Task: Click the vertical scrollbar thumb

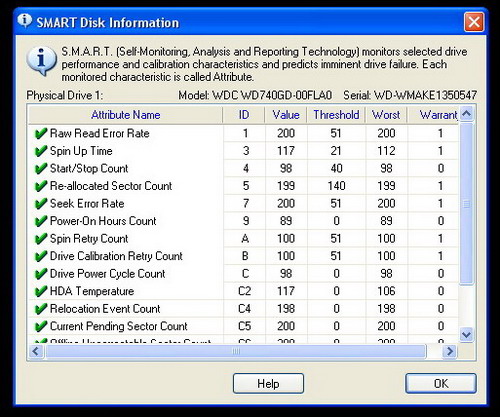Action: point(466,203)
